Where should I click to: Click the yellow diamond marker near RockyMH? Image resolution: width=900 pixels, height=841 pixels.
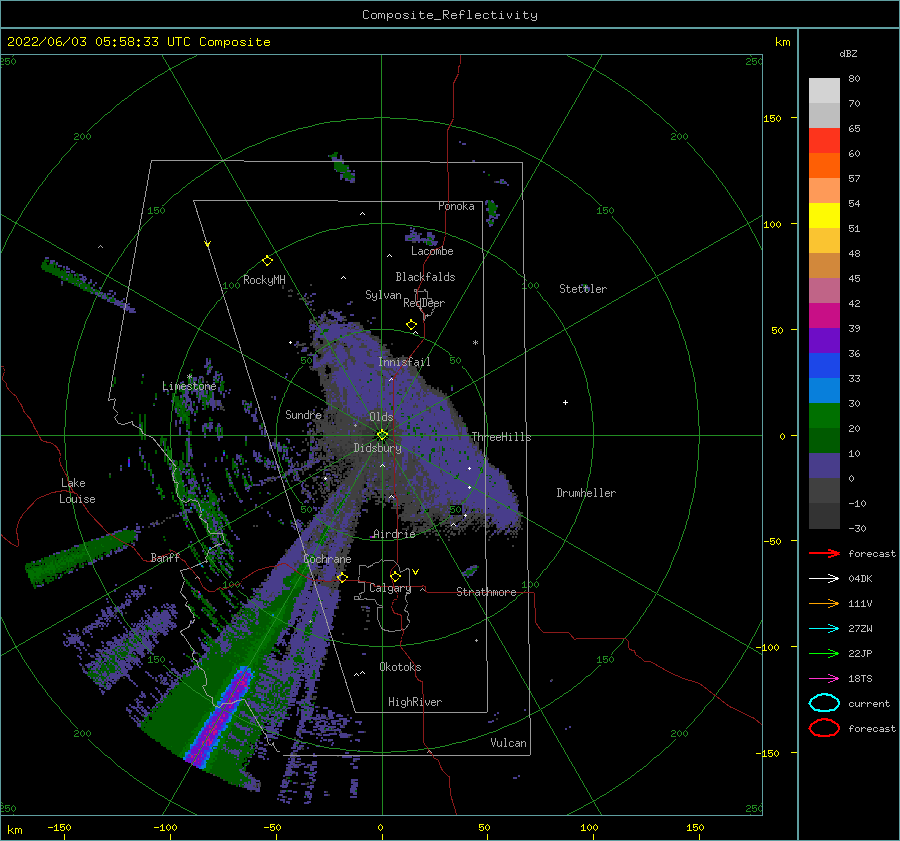267,261
